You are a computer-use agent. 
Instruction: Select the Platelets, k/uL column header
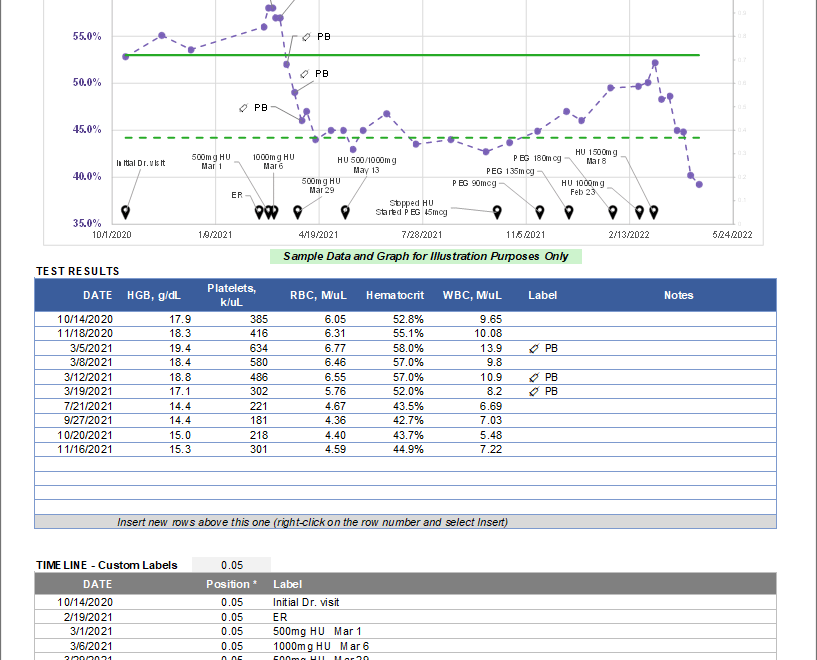[231, 295]
